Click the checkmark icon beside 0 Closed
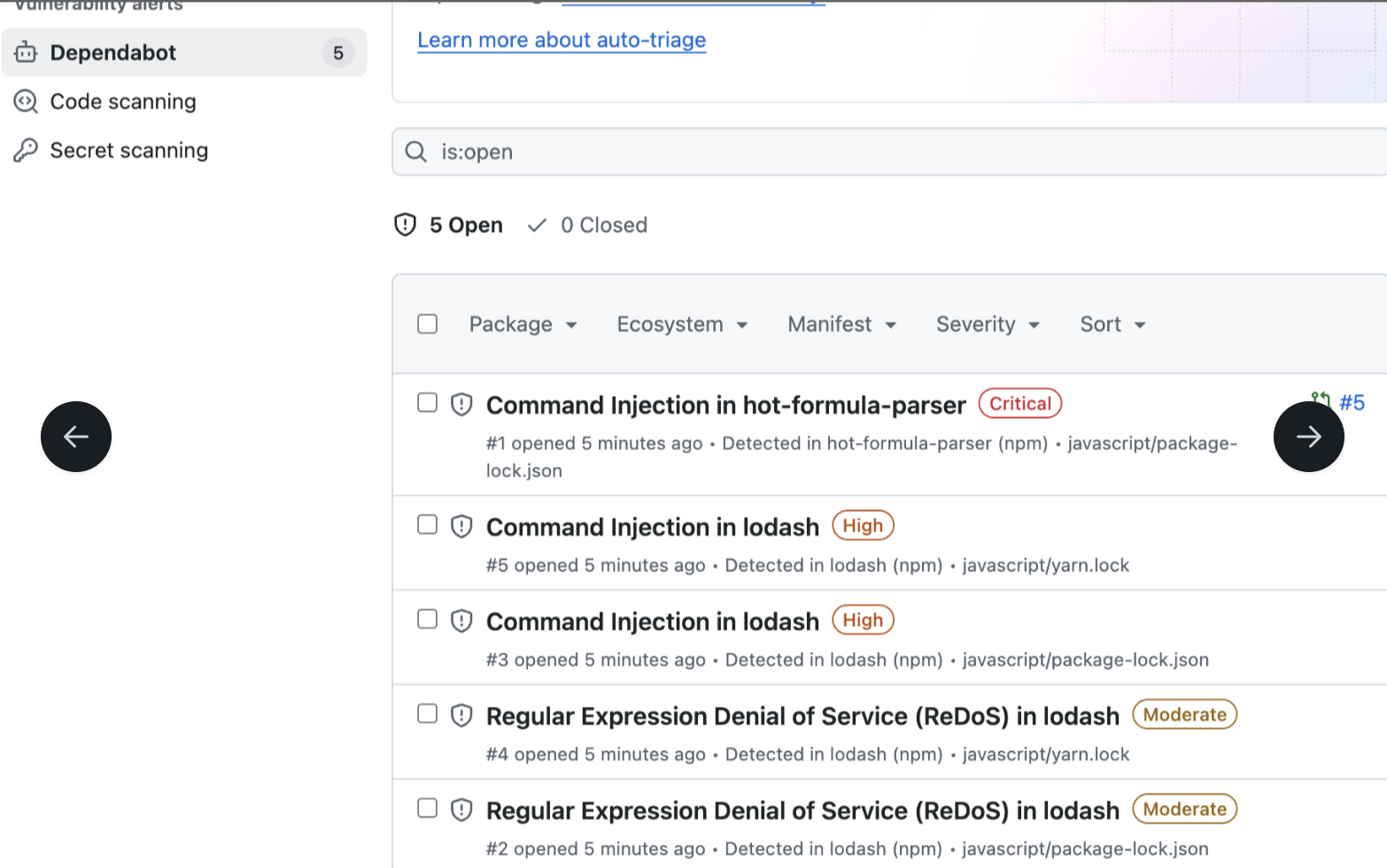This screenshot has height=868, width=1387. coord(537,225)
